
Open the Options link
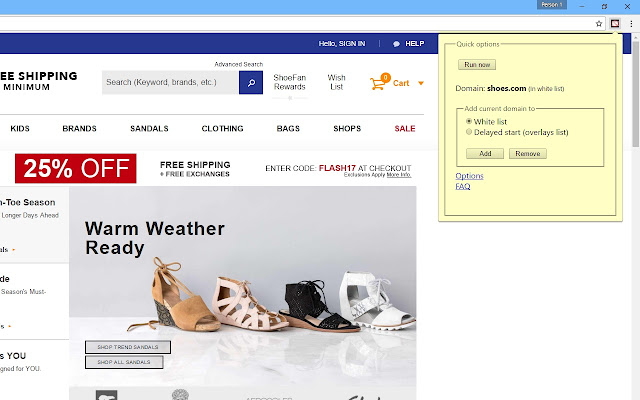tap(469, 176)
